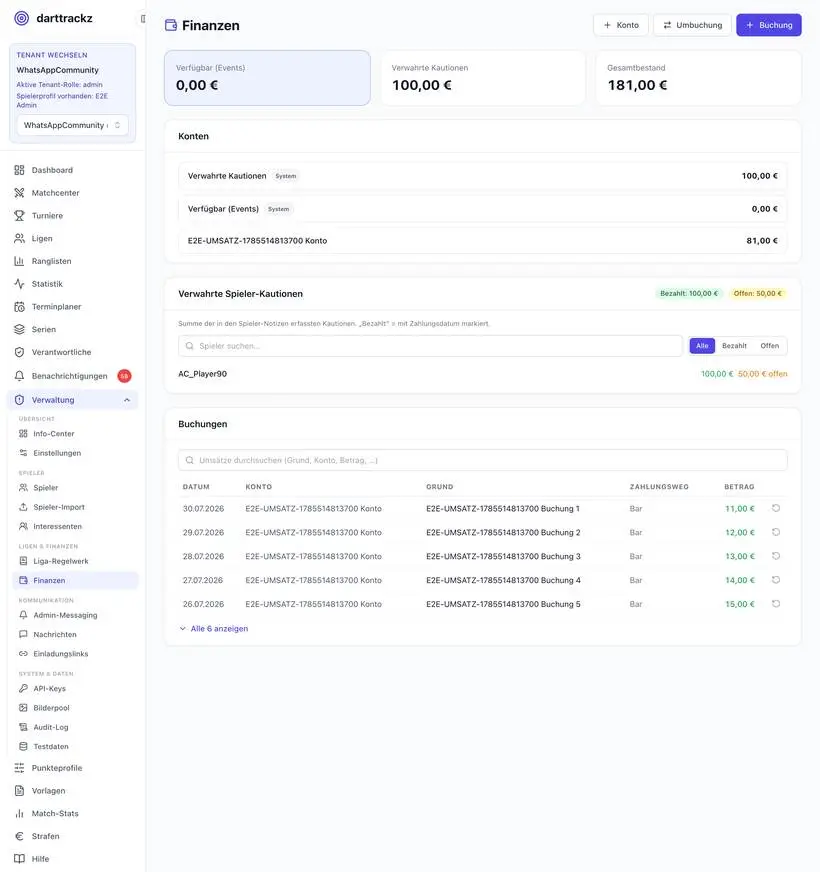Click the API-Keys key icon
Image resolution: width=820 pixels, height=872 pixels.
[23, 688]
